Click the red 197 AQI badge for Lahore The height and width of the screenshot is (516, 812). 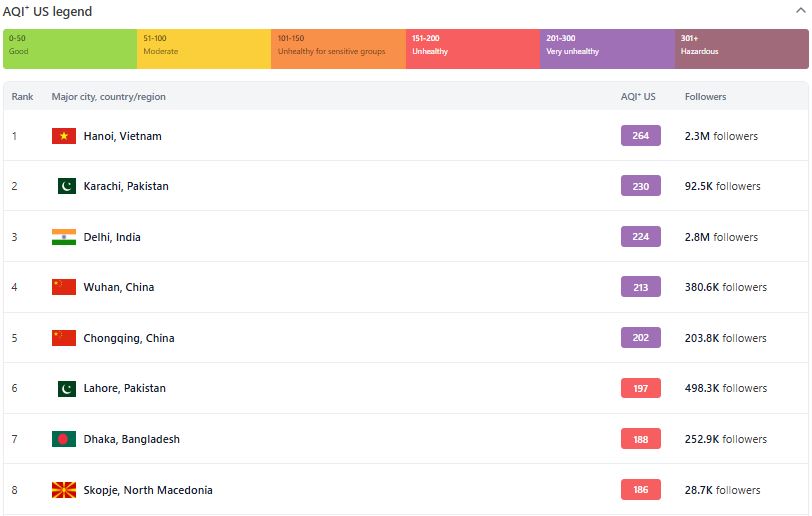[x=640, y=388]
